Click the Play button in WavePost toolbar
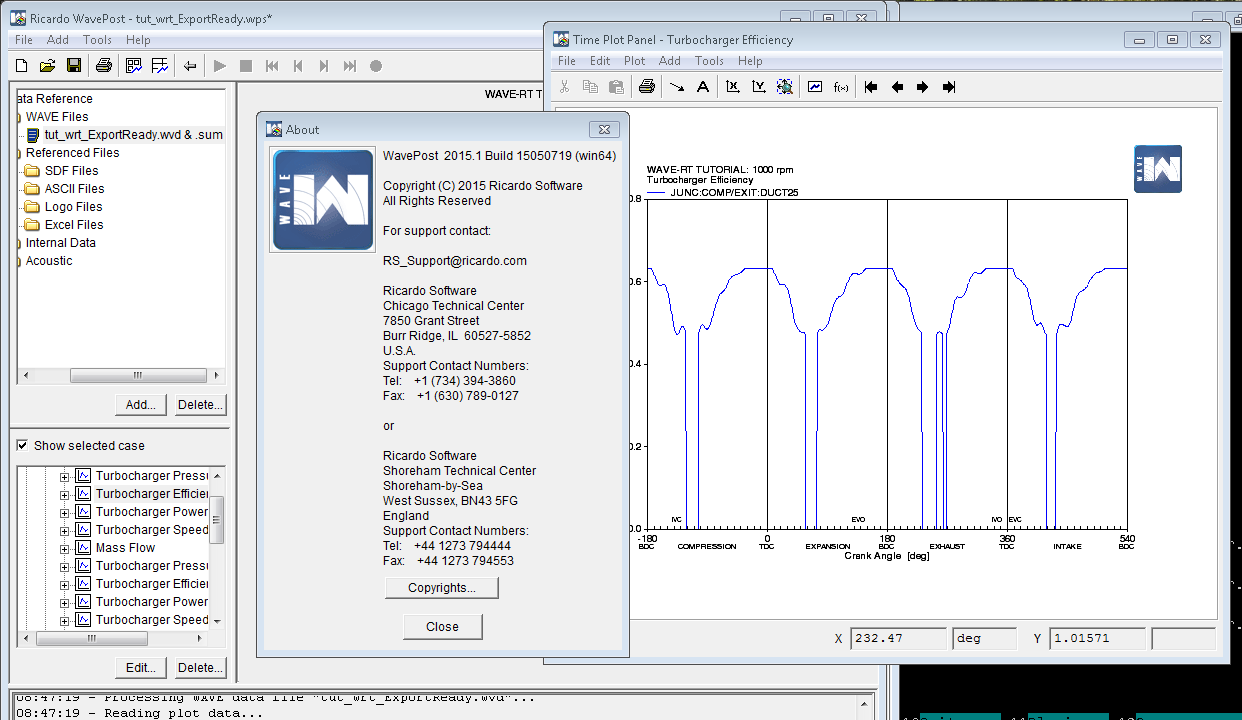 [x=220, y=66]
